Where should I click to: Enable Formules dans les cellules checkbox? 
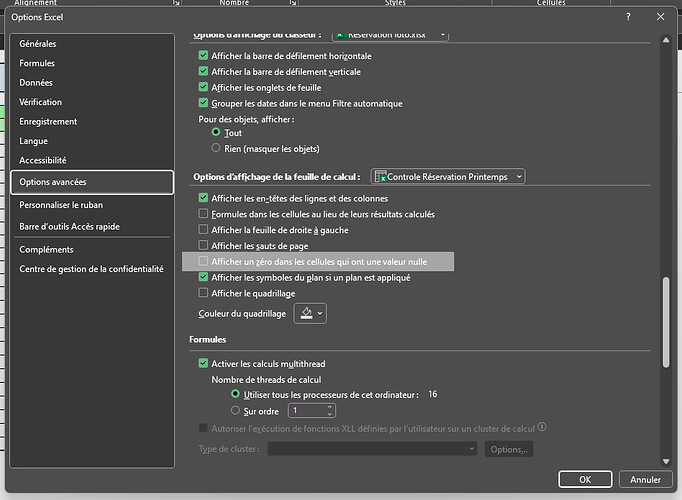tap(203, 213)
